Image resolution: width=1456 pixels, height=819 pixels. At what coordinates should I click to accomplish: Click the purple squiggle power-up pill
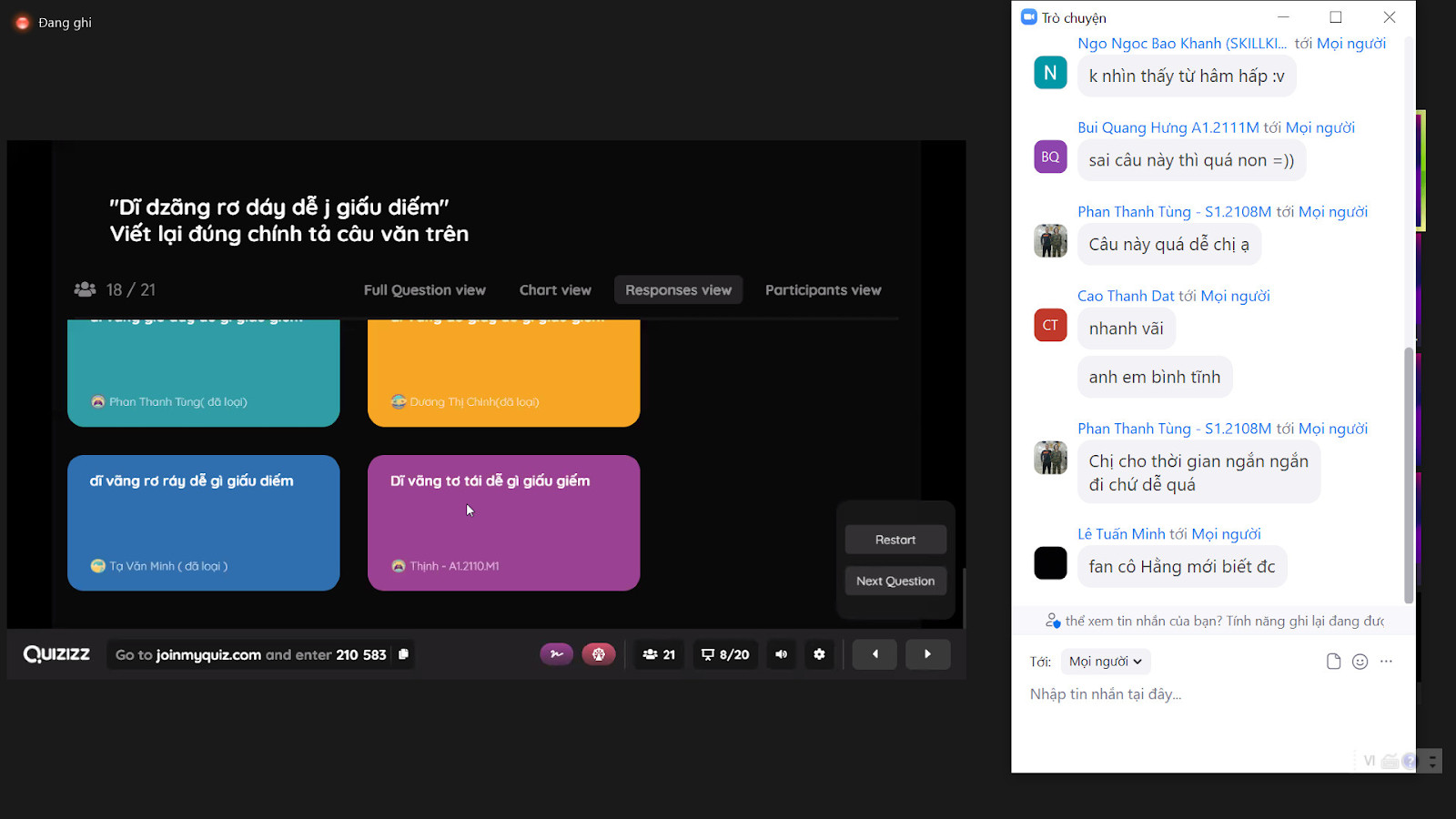(x=557, y=654)
